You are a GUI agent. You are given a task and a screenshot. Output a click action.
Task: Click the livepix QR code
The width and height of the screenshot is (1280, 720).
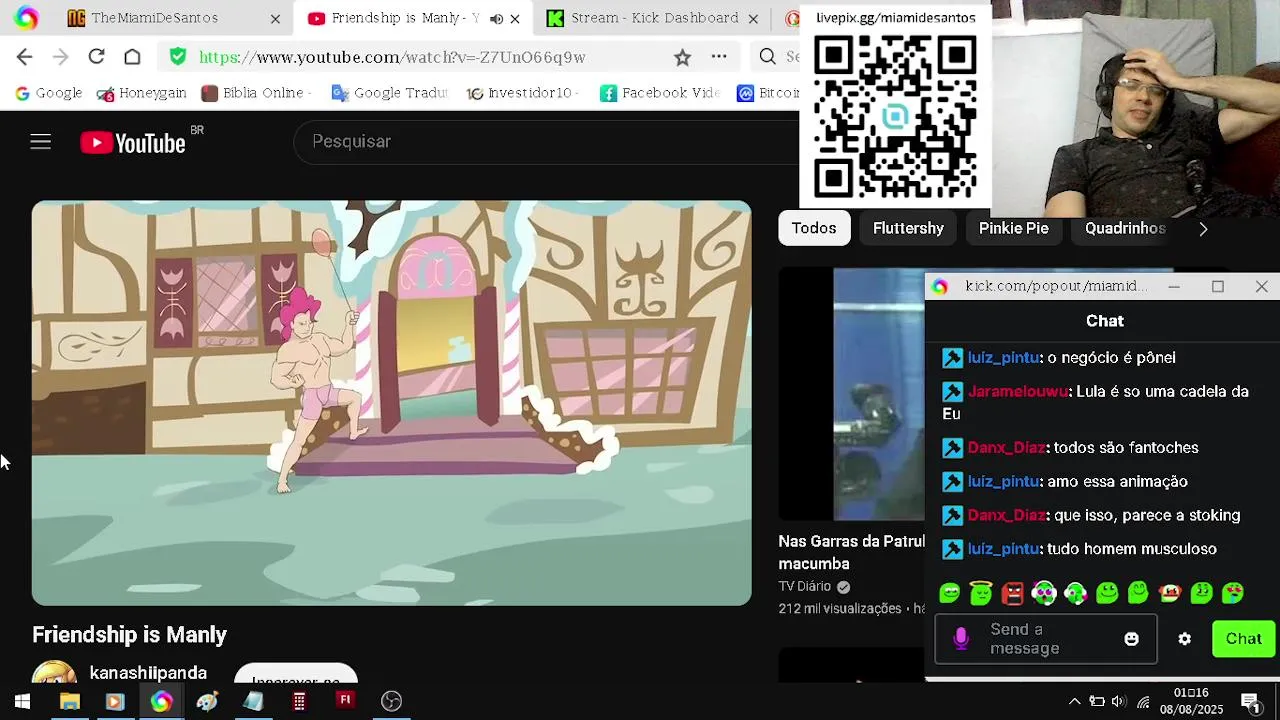point(895,117)
